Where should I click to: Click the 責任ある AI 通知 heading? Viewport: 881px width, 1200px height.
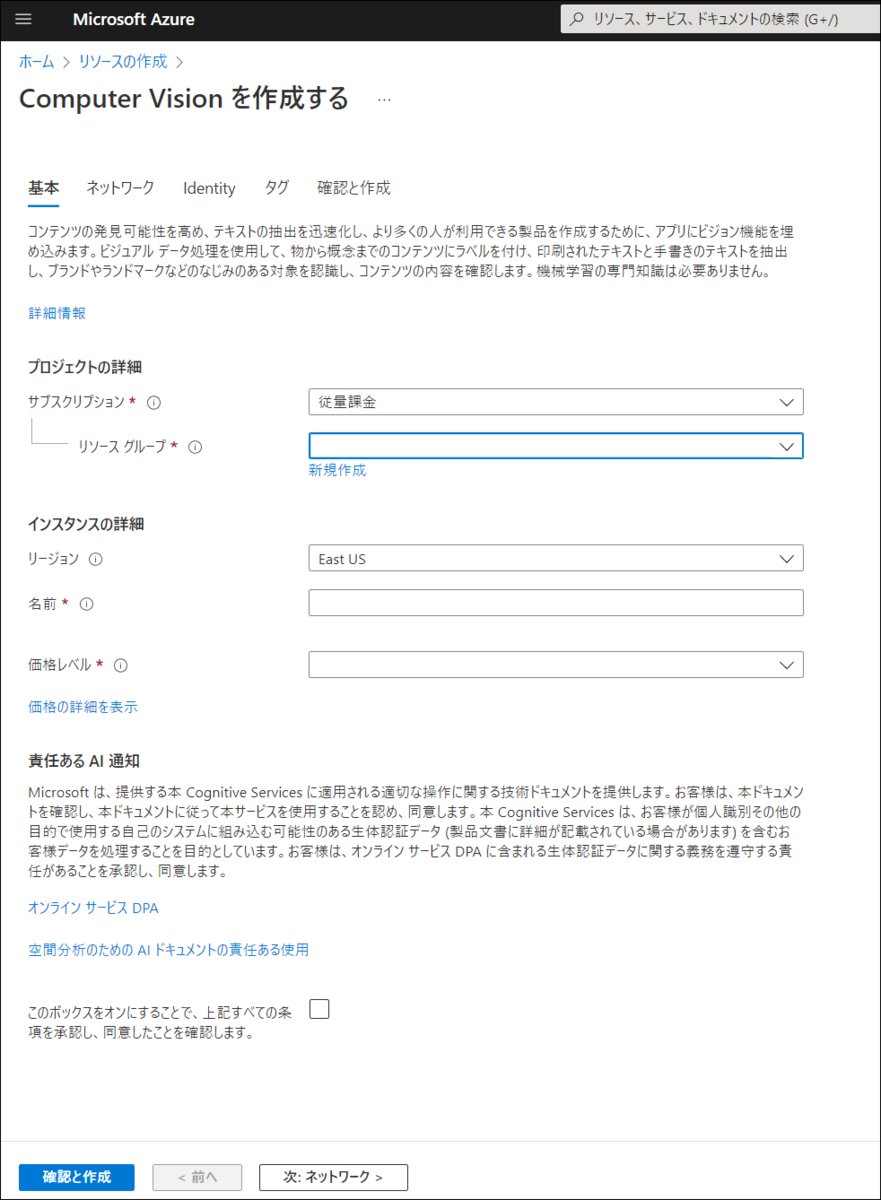[84, 761]
